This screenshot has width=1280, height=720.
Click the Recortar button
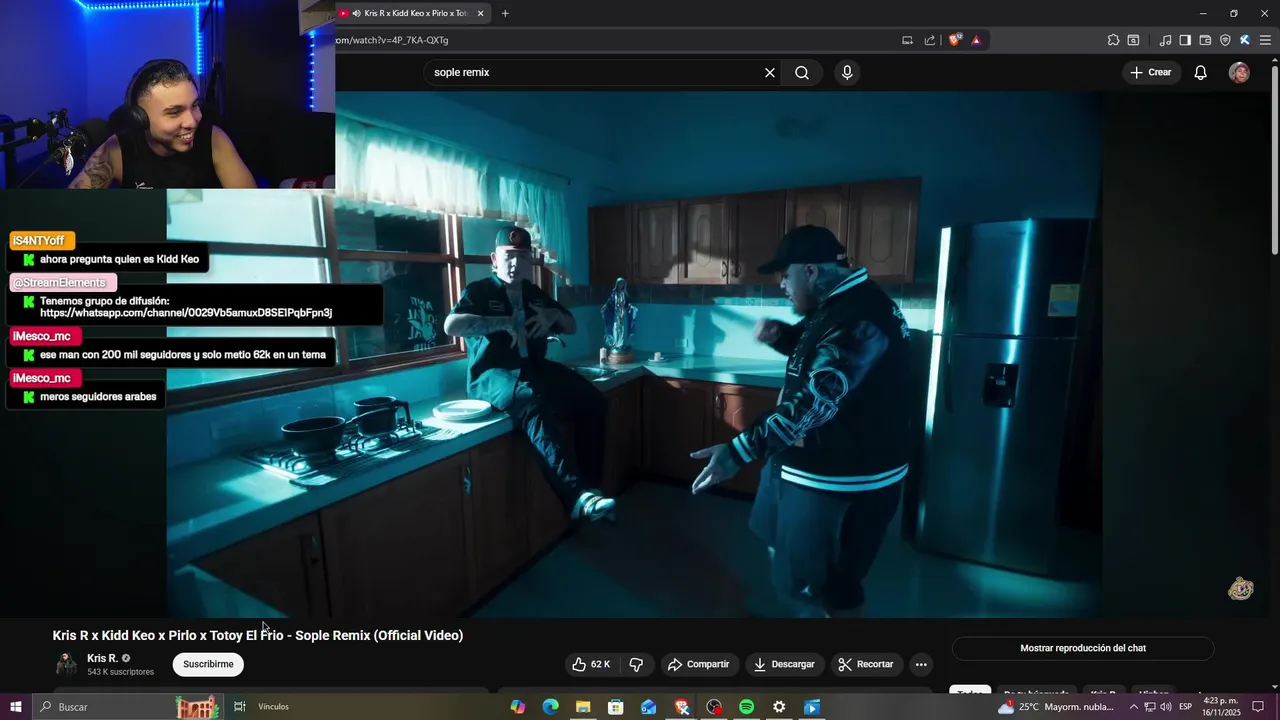pyautogui.click(x=866, y=664)
